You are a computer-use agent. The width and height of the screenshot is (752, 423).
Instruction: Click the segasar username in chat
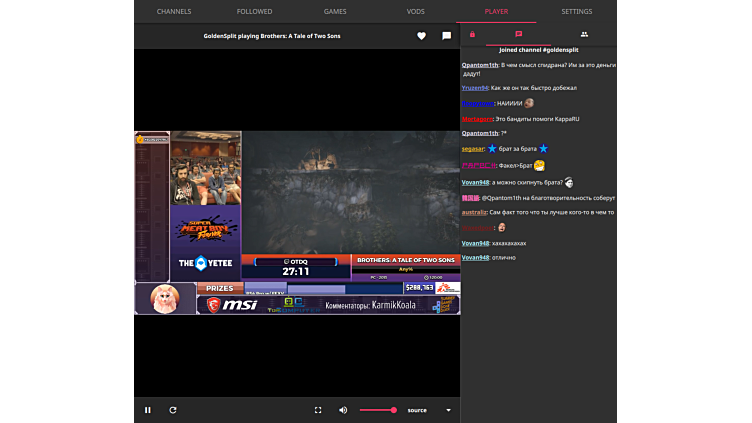[x=473, y=148]
